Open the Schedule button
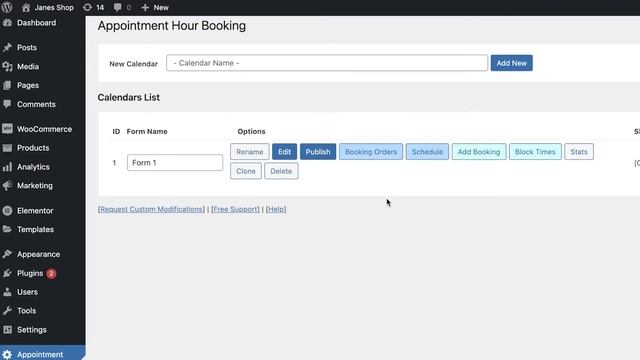This screenshot has height=360, width=640. coord(427,152)
